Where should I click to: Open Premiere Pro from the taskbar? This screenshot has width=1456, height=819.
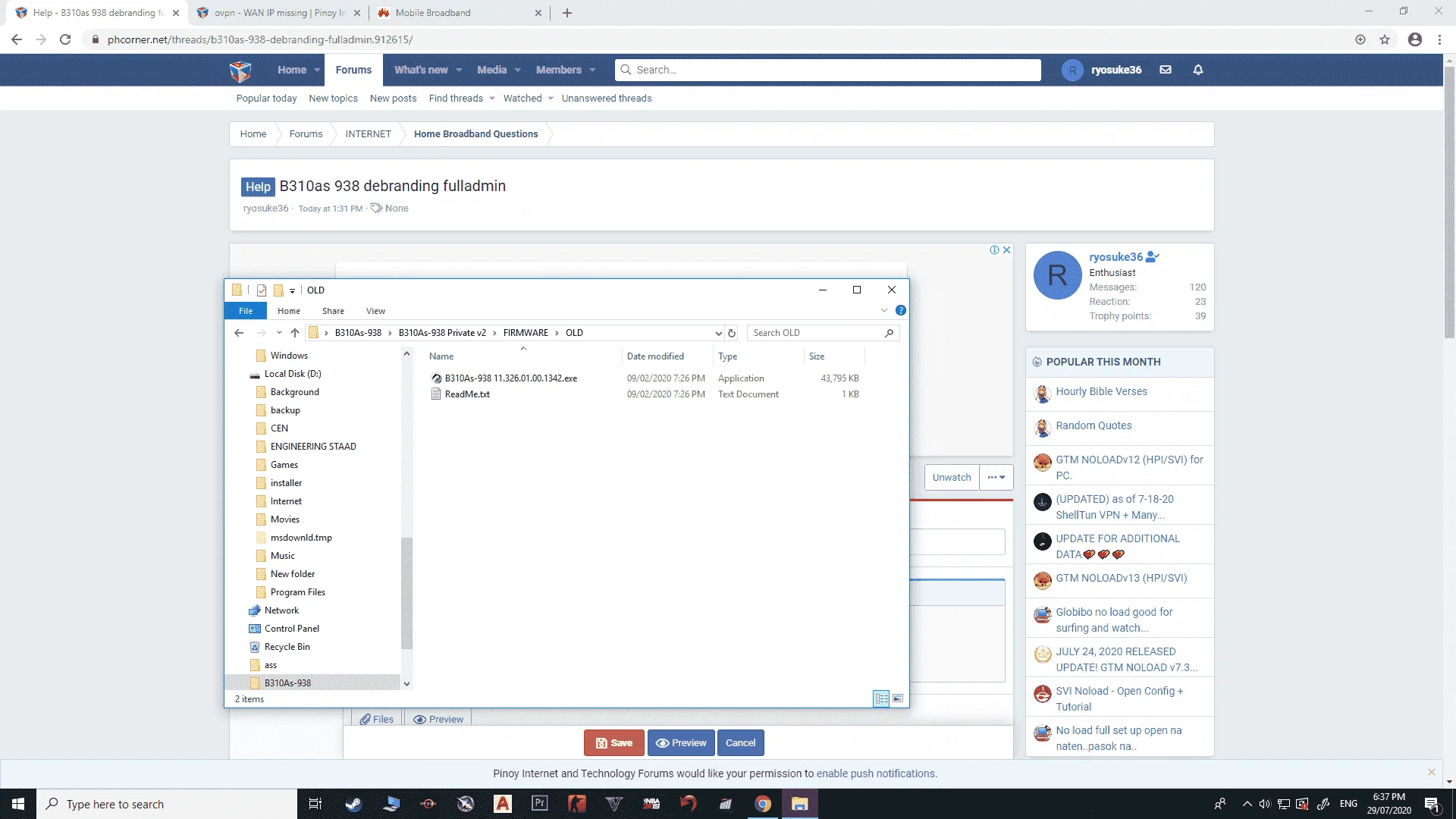point(540,804)
